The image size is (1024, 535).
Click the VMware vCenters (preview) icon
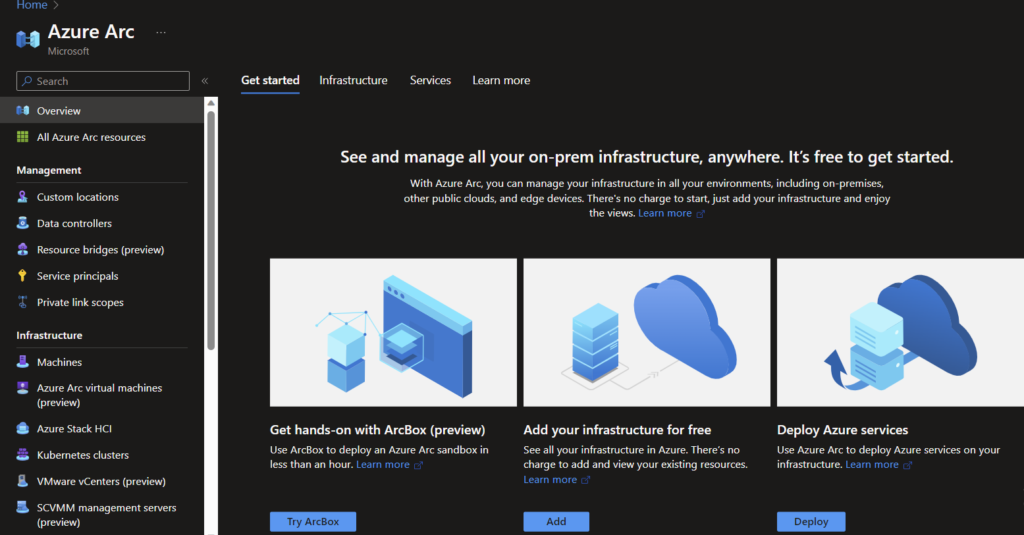tap(22, 481)
